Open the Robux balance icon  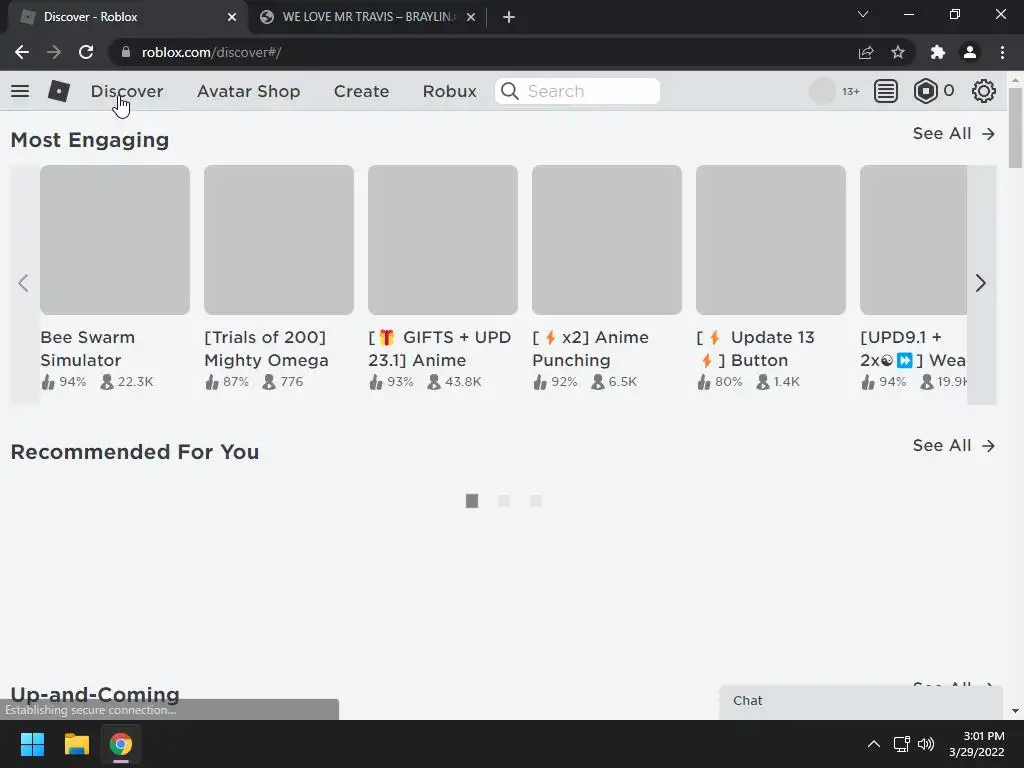click(925, 91)
